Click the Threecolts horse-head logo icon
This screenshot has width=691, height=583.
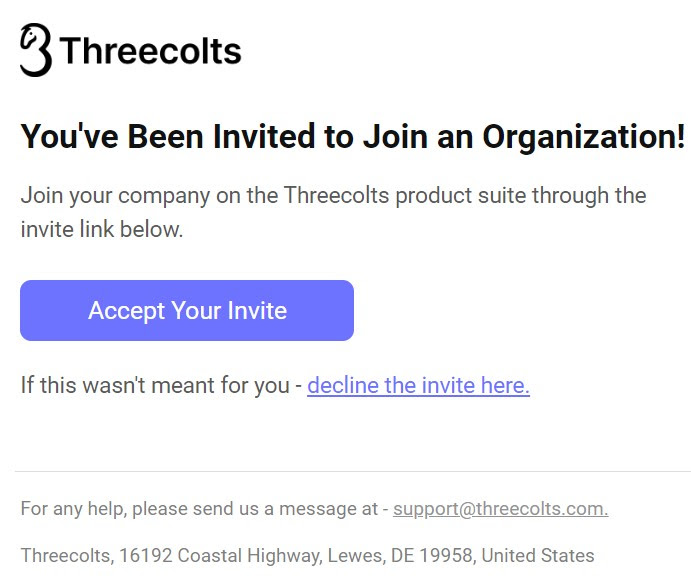(36, 50)
